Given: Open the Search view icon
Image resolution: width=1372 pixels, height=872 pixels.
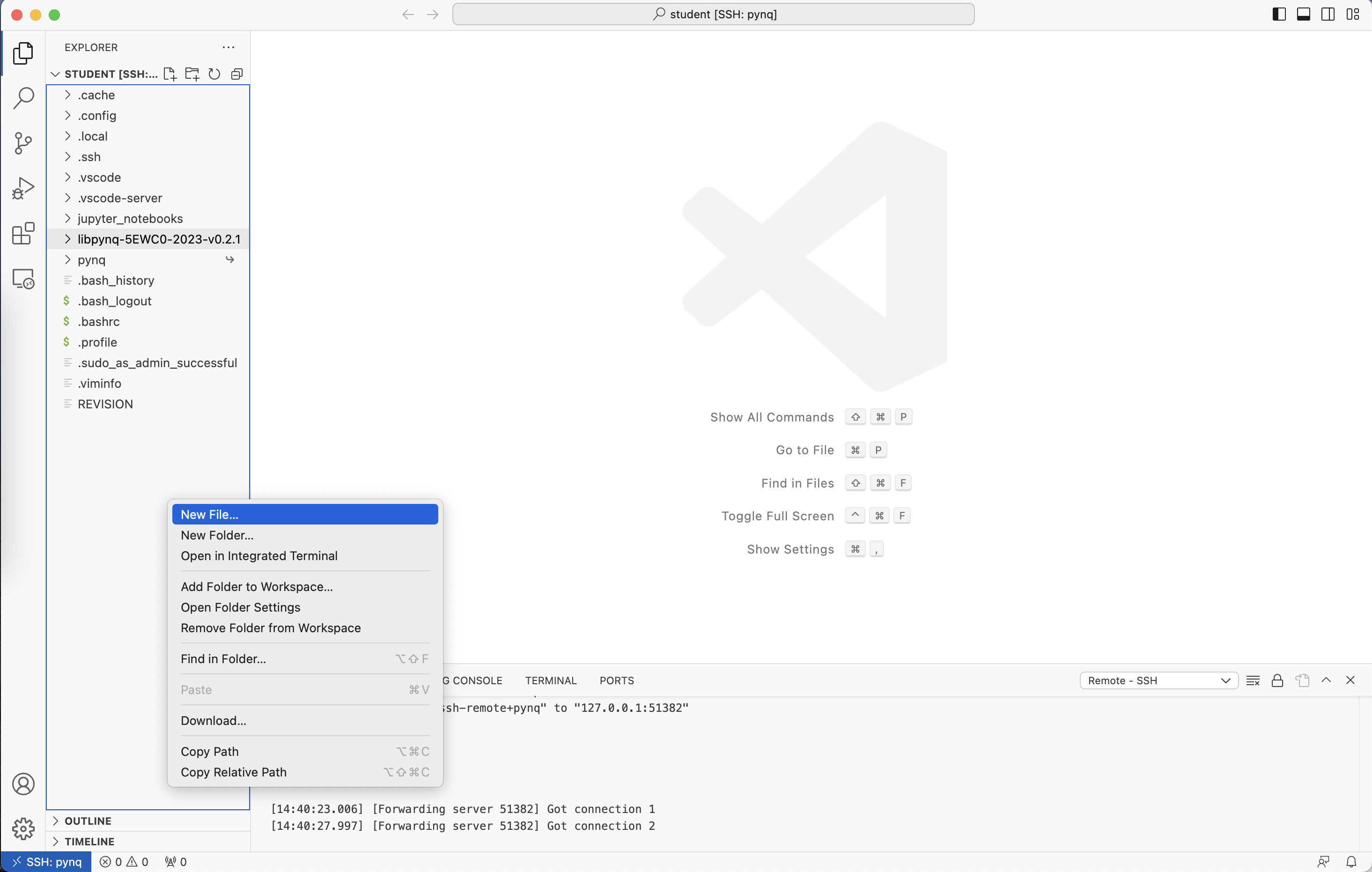Looking at the screenshot, I should point(23,98).
